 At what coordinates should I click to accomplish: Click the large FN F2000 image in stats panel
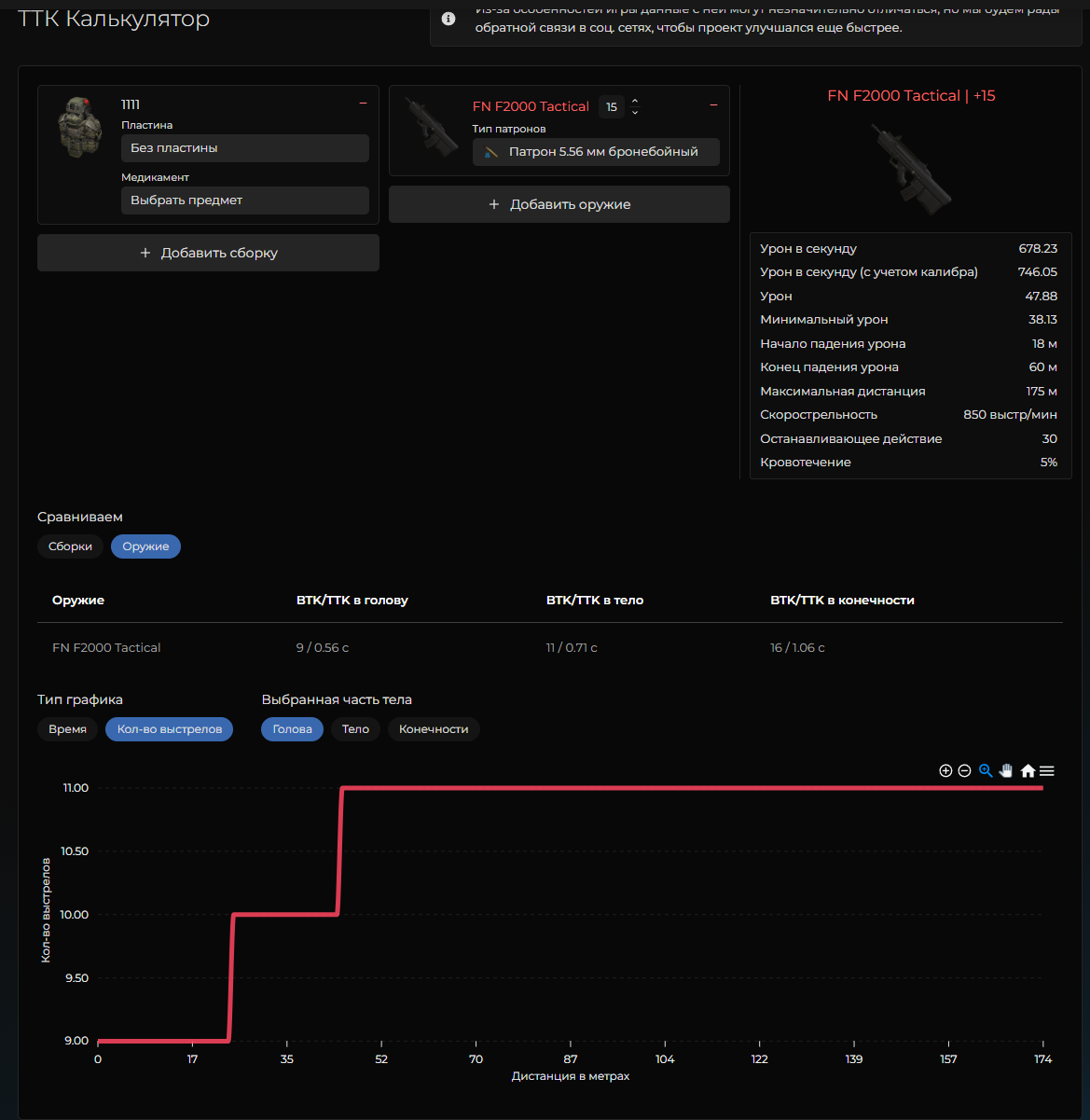(x=910, y=168)
